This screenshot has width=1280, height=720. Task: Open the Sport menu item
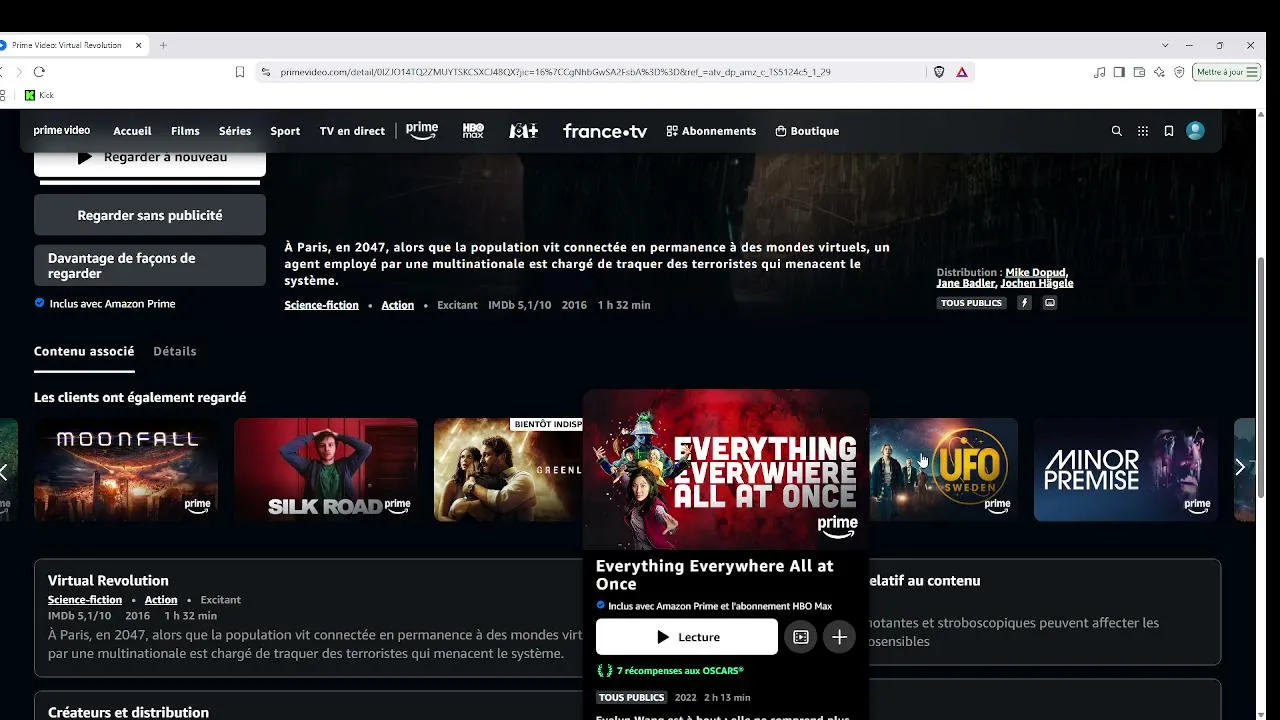point(285,131)
